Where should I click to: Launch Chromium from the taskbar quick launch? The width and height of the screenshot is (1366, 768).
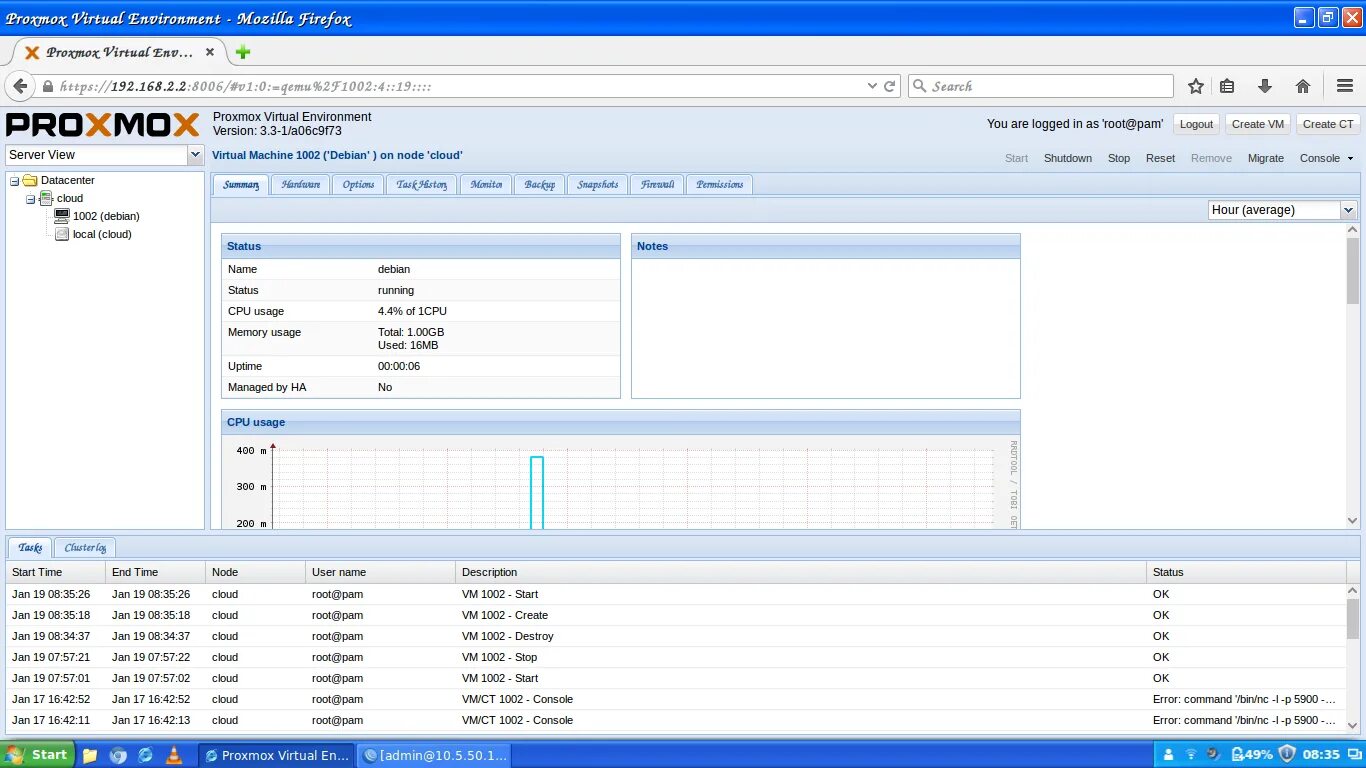[118, 755]
